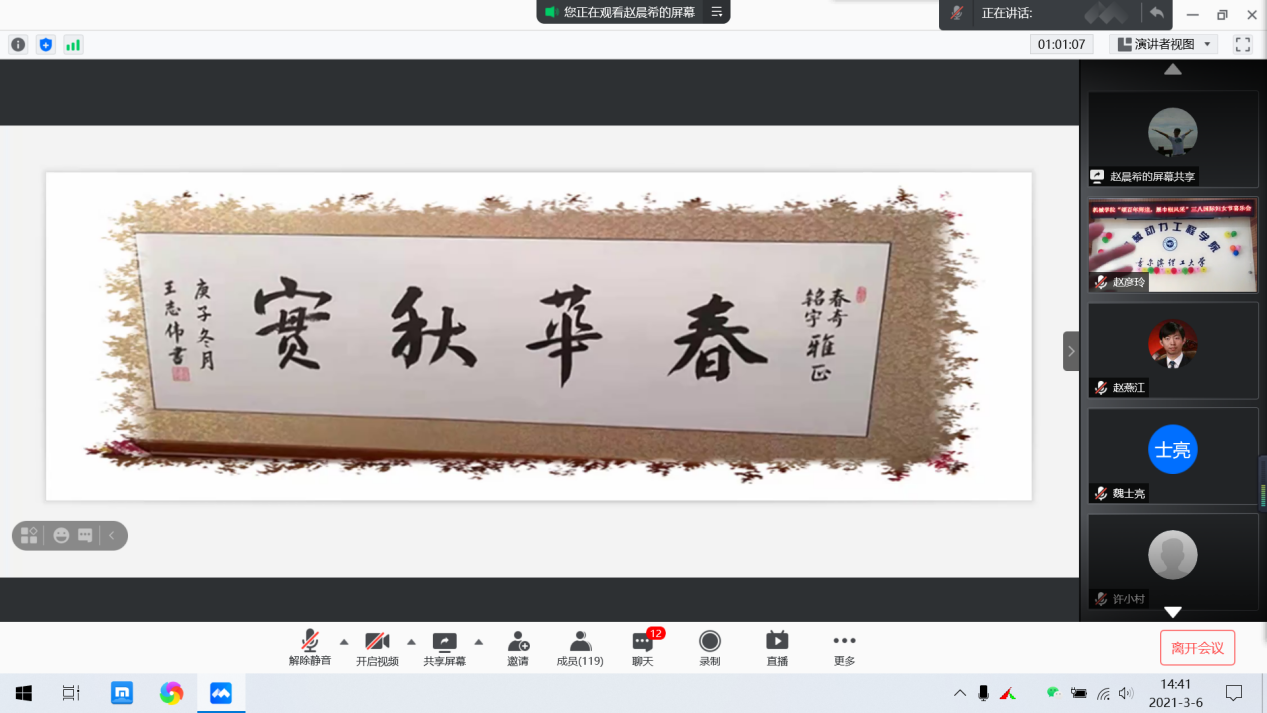Open the 更多 more menu

point(844,647)
